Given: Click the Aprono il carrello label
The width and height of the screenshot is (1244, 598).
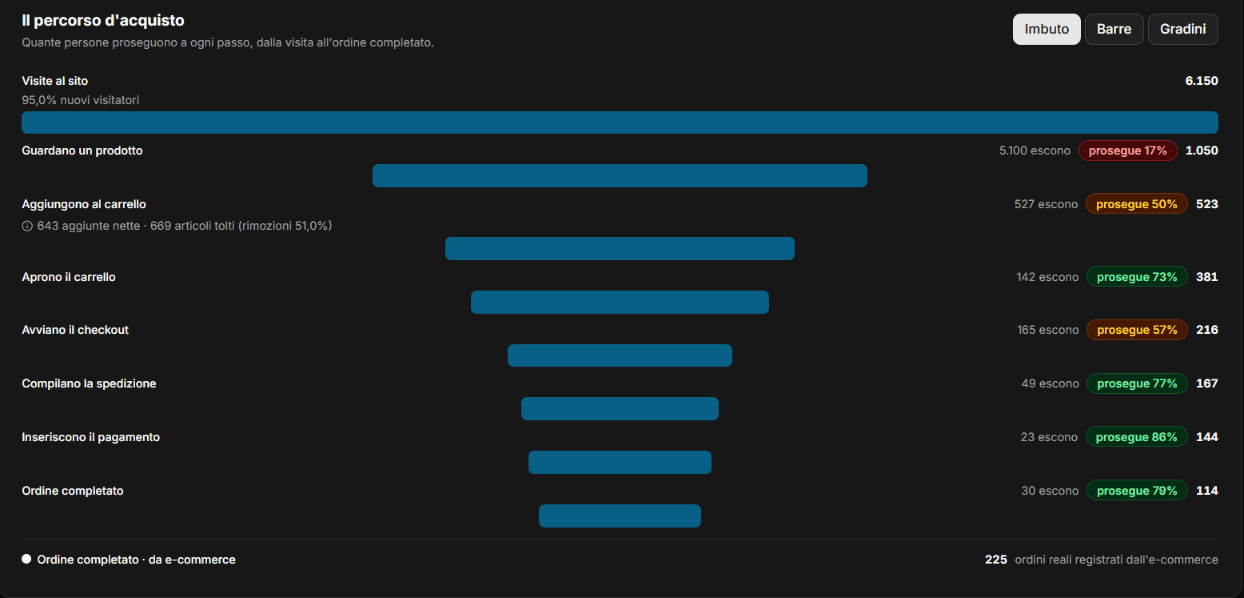Looking at the screenshot, I should click(x=69, y=277).
